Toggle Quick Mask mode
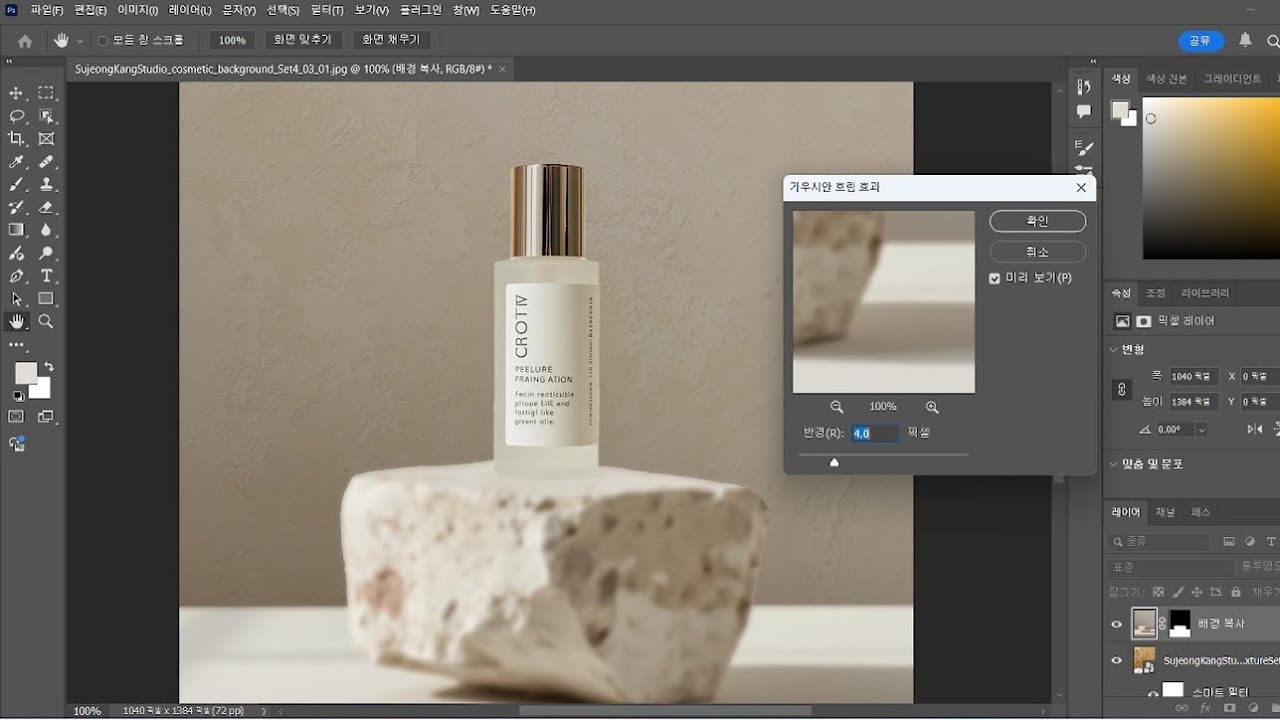Viewport: 1280px width, 720px height. pyautogui.click(x=16, y=417)
